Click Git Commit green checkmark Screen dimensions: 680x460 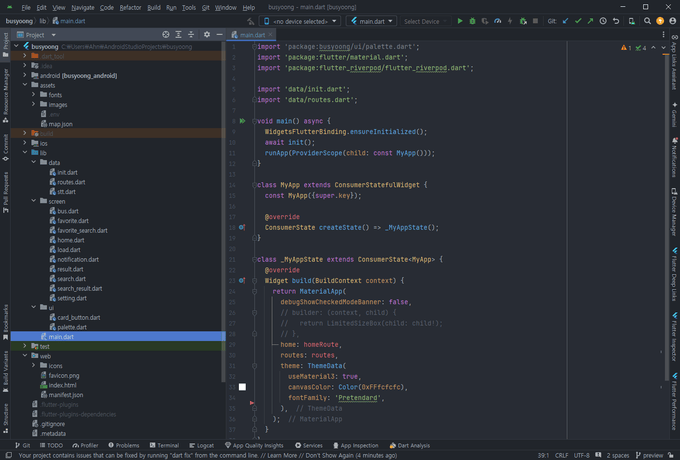click(x=578, y=21)
